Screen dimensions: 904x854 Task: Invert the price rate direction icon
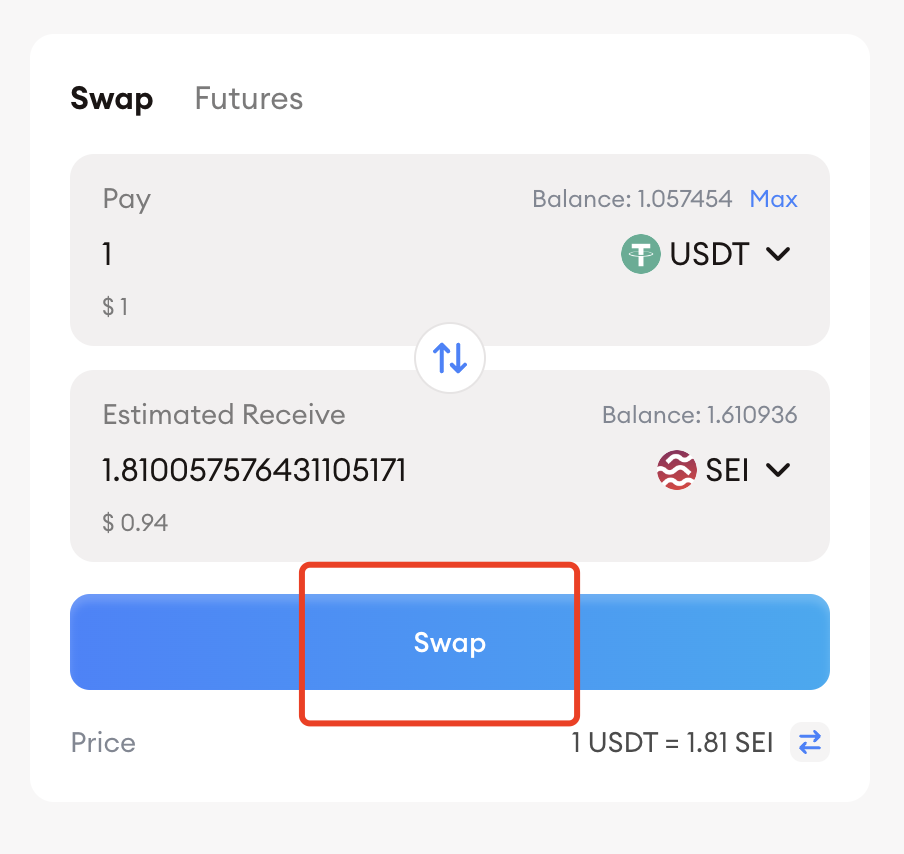point(810,742)
